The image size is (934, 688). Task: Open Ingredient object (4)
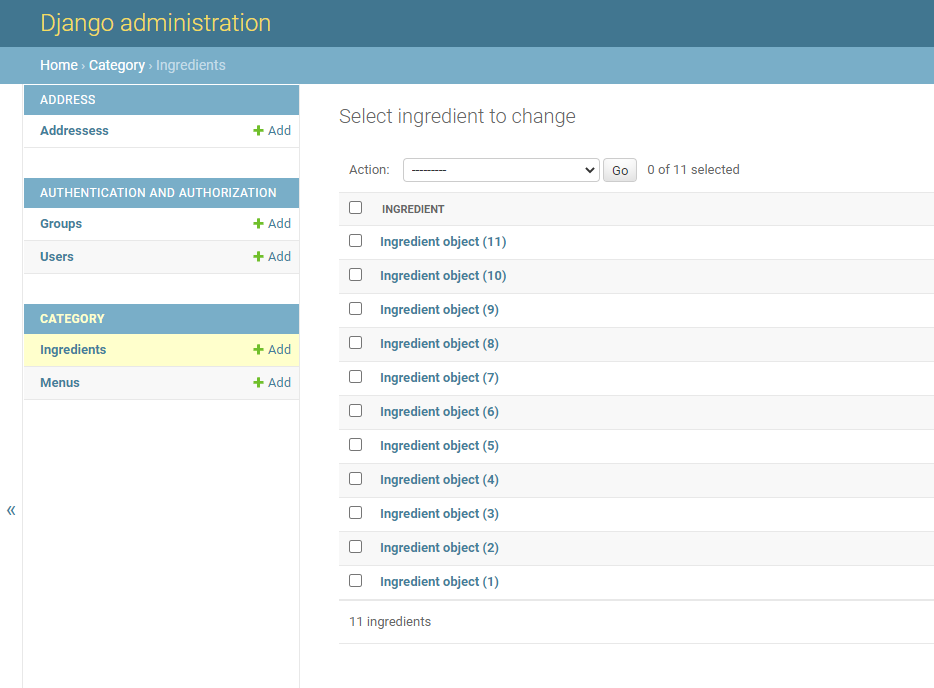[x=440, y=480]
